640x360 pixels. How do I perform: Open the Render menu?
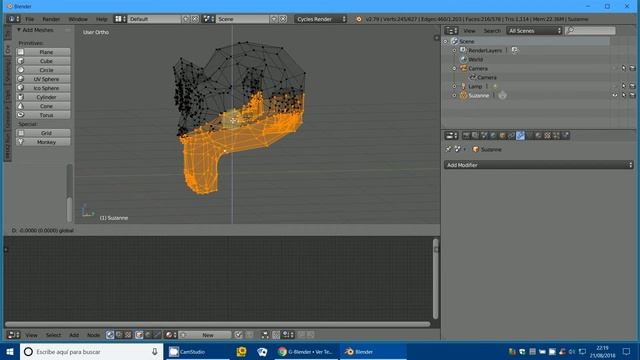[x=51, y=19]
